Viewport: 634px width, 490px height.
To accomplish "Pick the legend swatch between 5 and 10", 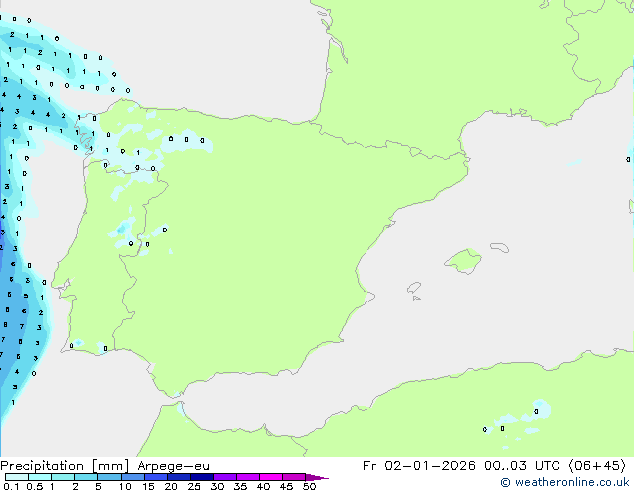I will [x=110, y=477].
